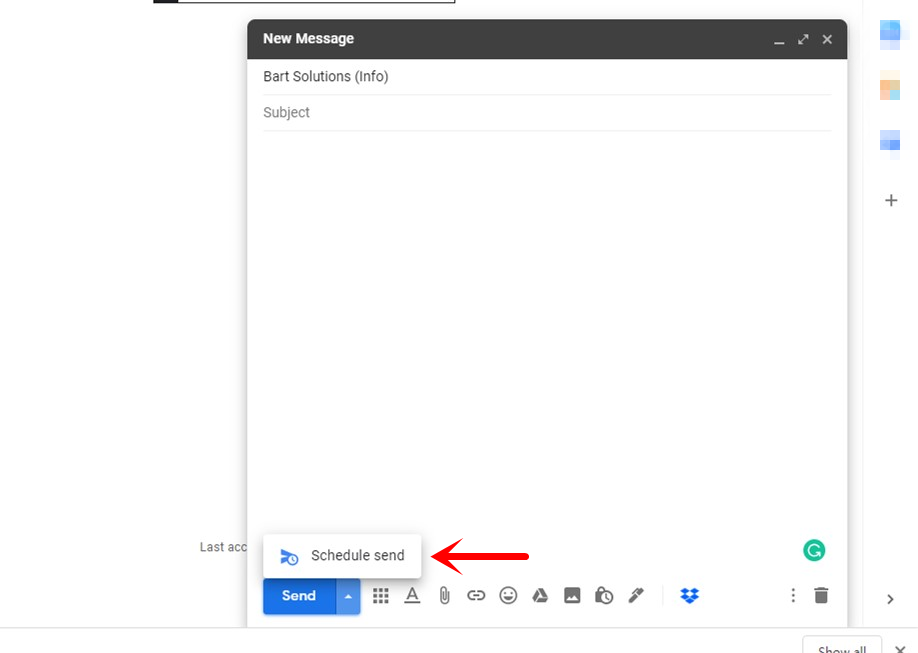Click the plus add-on icon in side panel

click(x=891, y=200)
